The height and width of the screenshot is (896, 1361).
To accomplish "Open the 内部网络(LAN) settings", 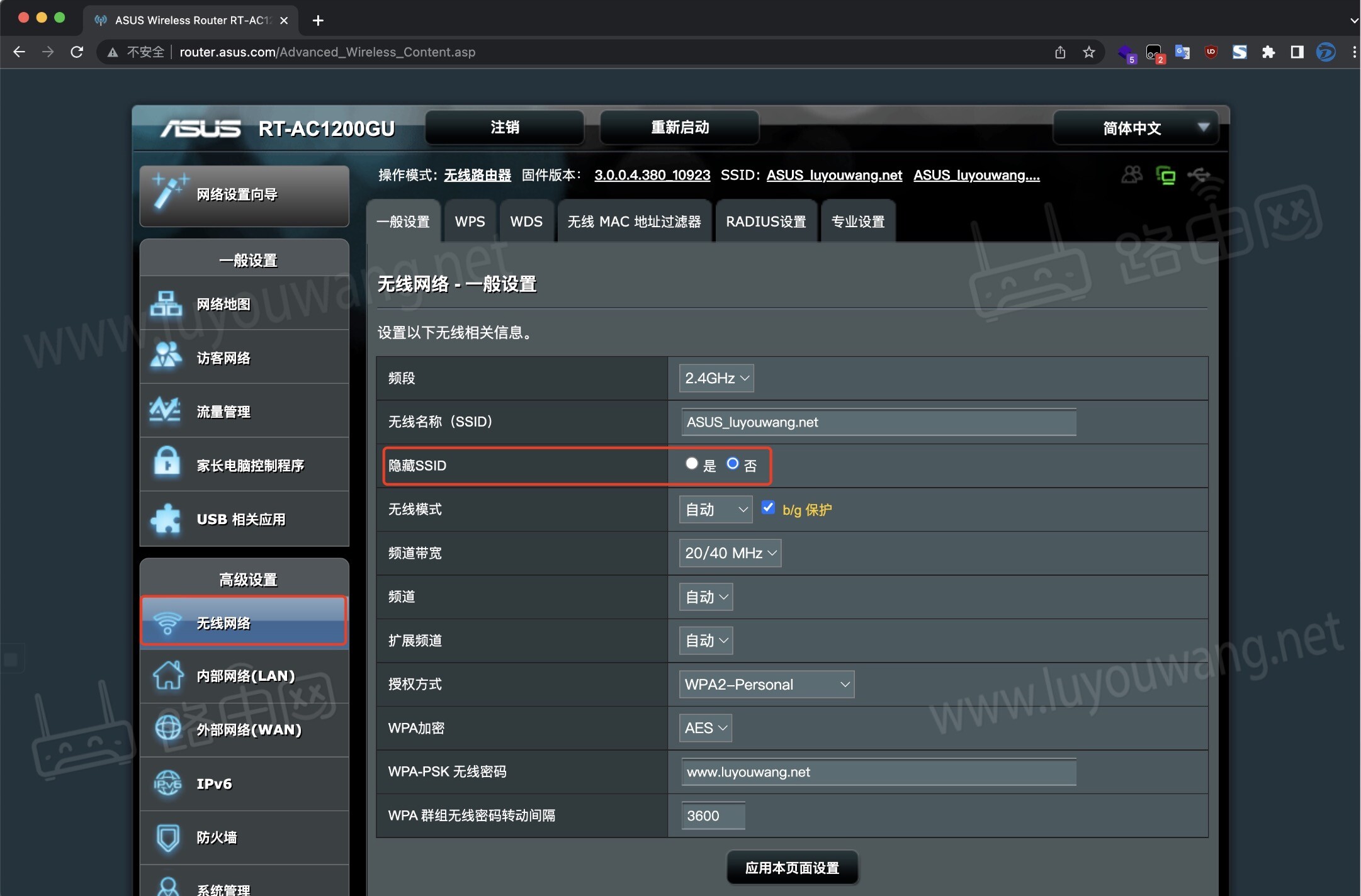I will [x=245, y=676].
